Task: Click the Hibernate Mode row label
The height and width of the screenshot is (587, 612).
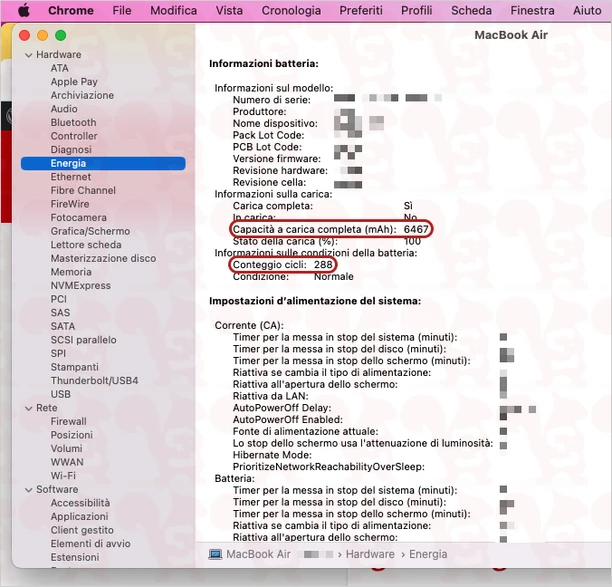Action: 272,455
